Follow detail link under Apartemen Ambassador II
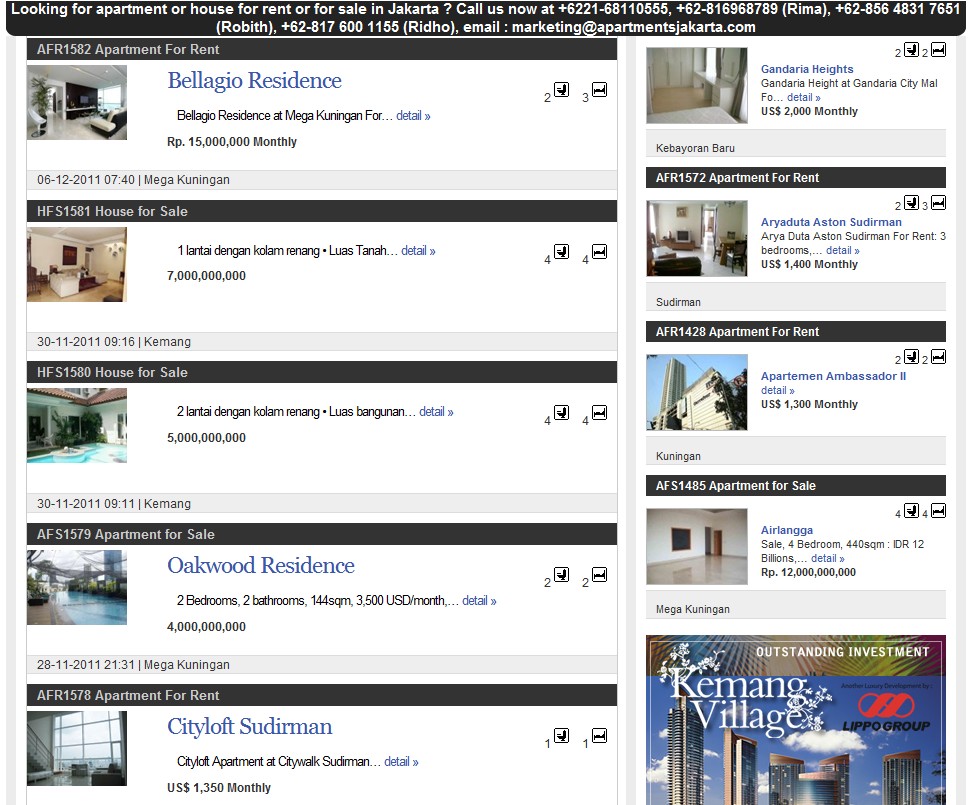Screen dimensions: 972x805 tap(777, 390)
